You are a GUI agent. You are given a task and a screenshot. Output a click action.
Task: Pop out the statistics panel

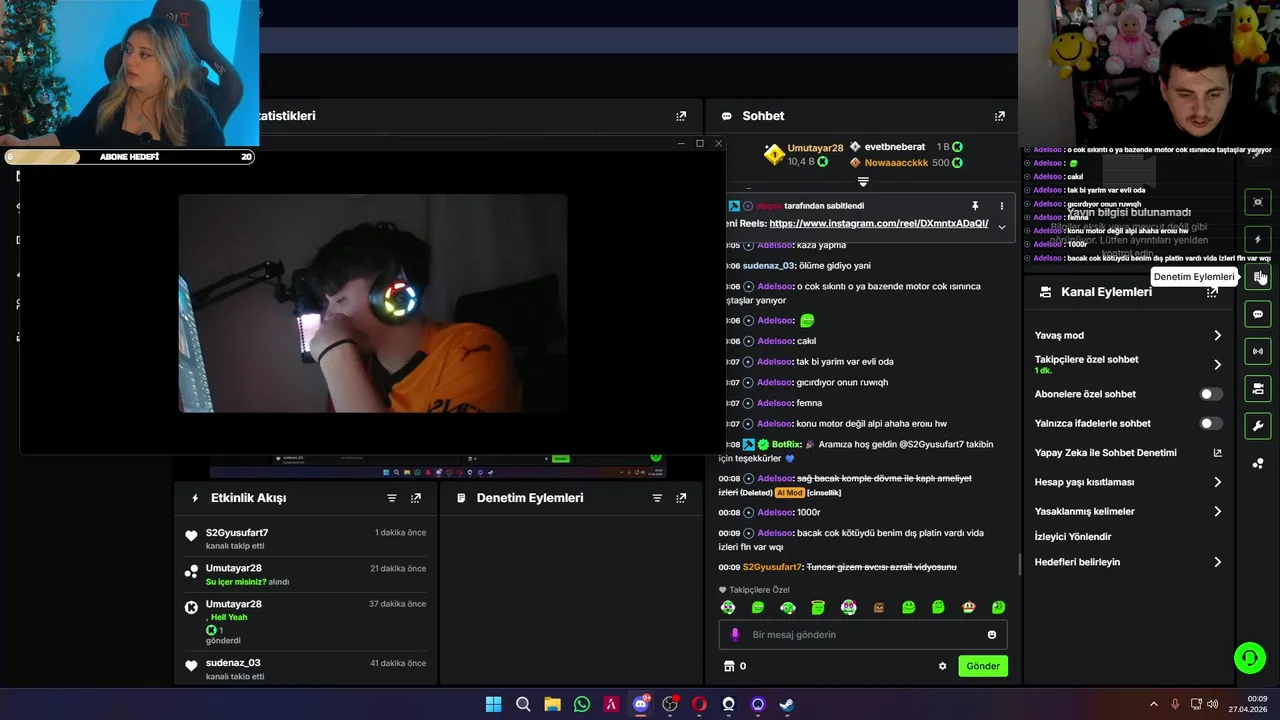[681, 116]
